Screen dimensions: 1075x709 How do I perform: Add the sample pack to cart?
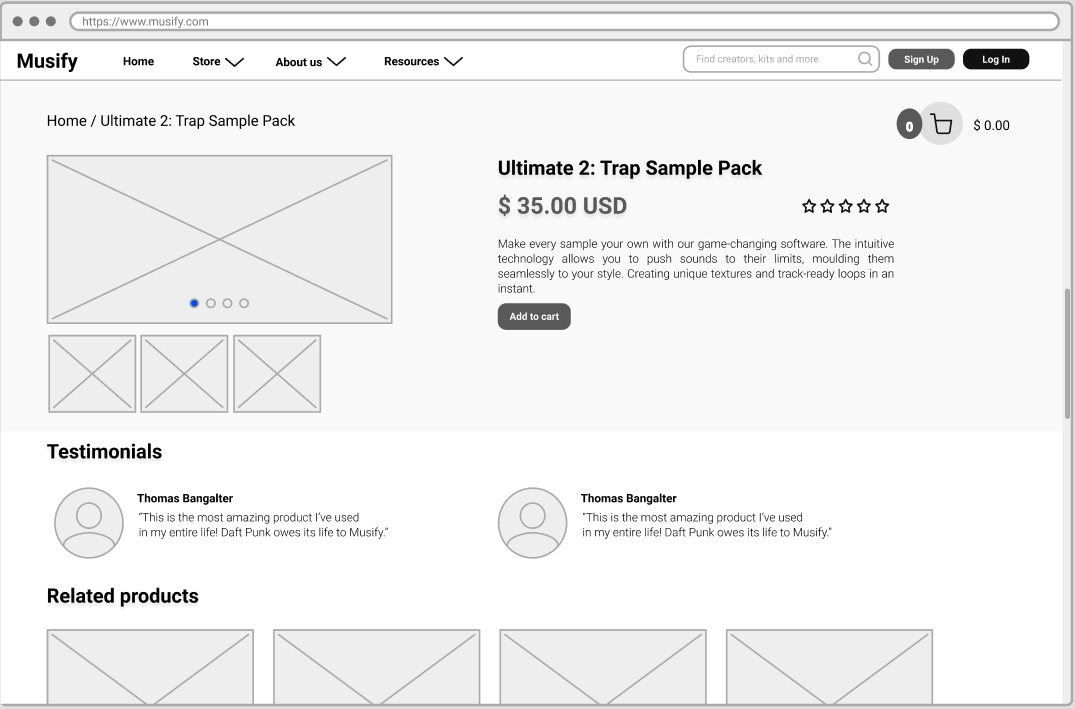pos(534,316)
